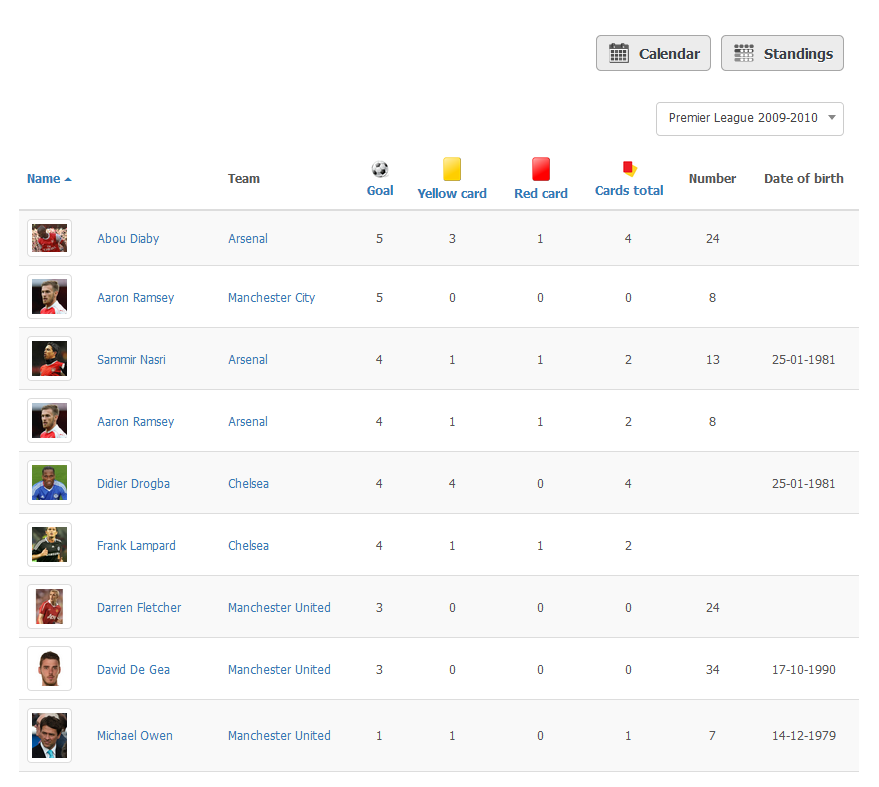The height and width of the screenshot is (787, 879).
Task: Open the Arsenal team link for Abou Diaby
Action: point(248,239)
